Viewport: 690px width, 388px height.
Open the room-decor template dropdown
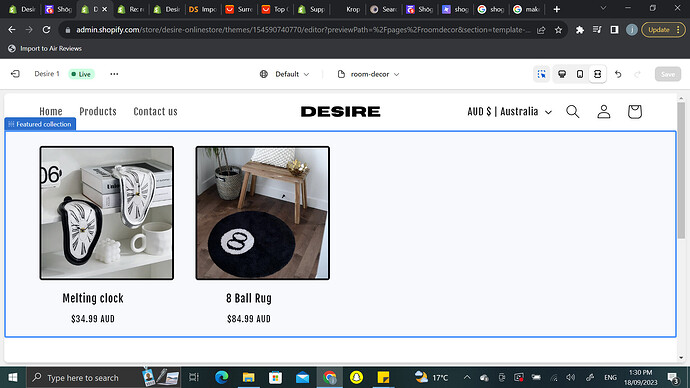pyautogui.click(x=368, y=74)
